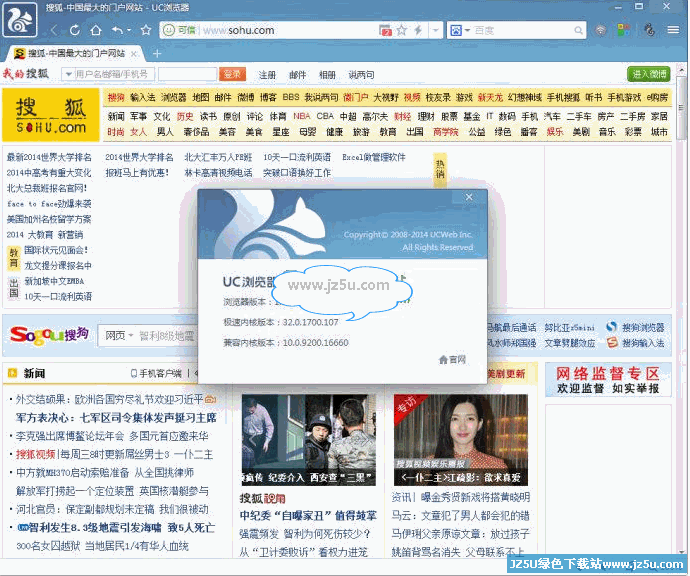Open the colorful apps grid icon
Screen dimensions: 690x576
[624, 30]
